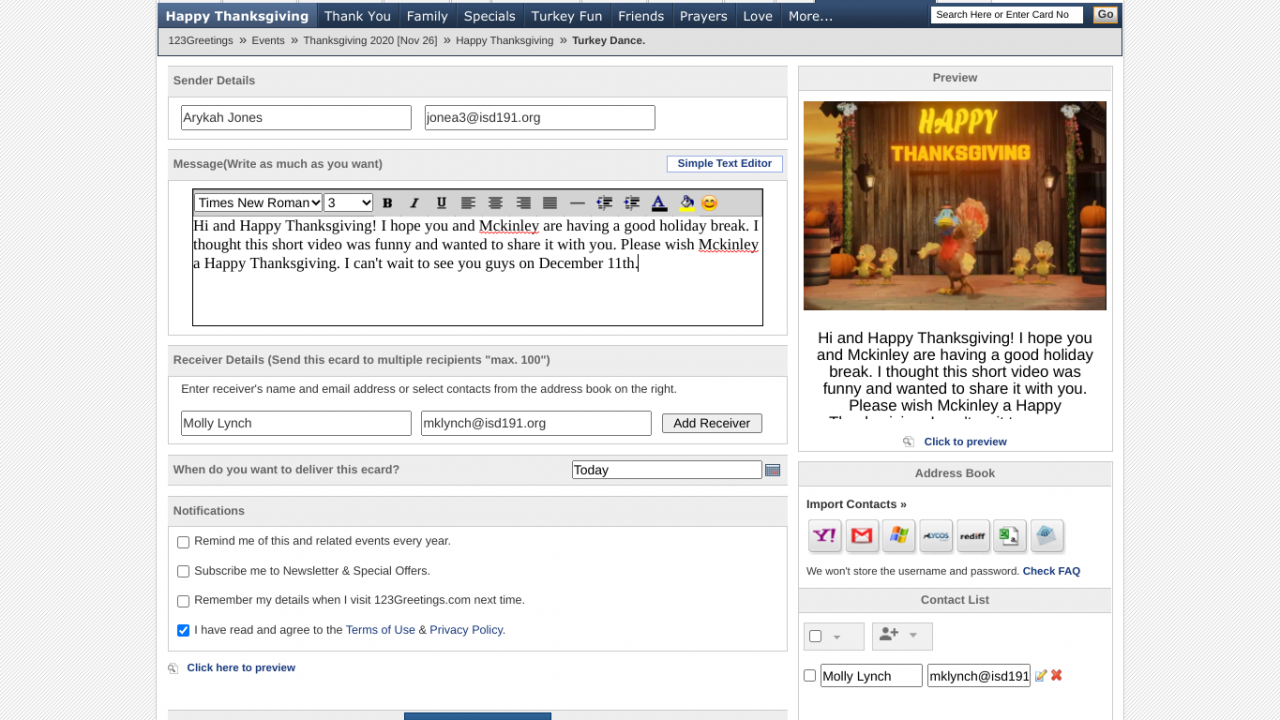Import contacts from the email envelope option
Viewport: 1280px width, 720px height.
tap(1047, 536)
